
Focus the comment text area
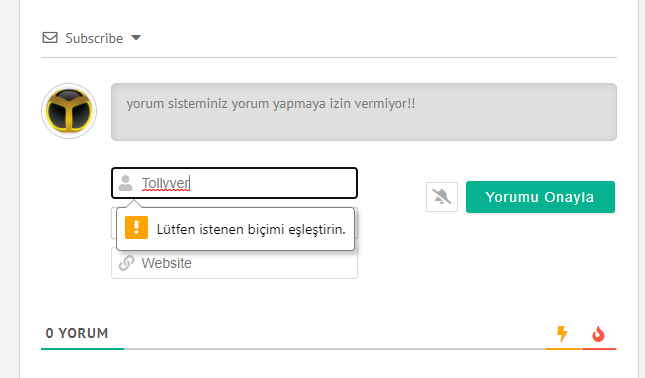point(364,112)
